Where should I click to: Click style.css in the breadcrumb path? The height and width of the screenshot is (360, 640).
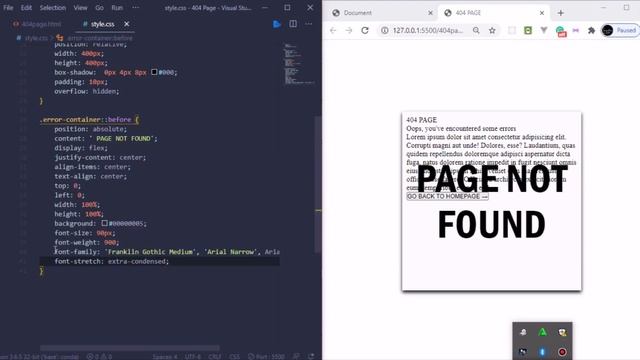[36, 38]
